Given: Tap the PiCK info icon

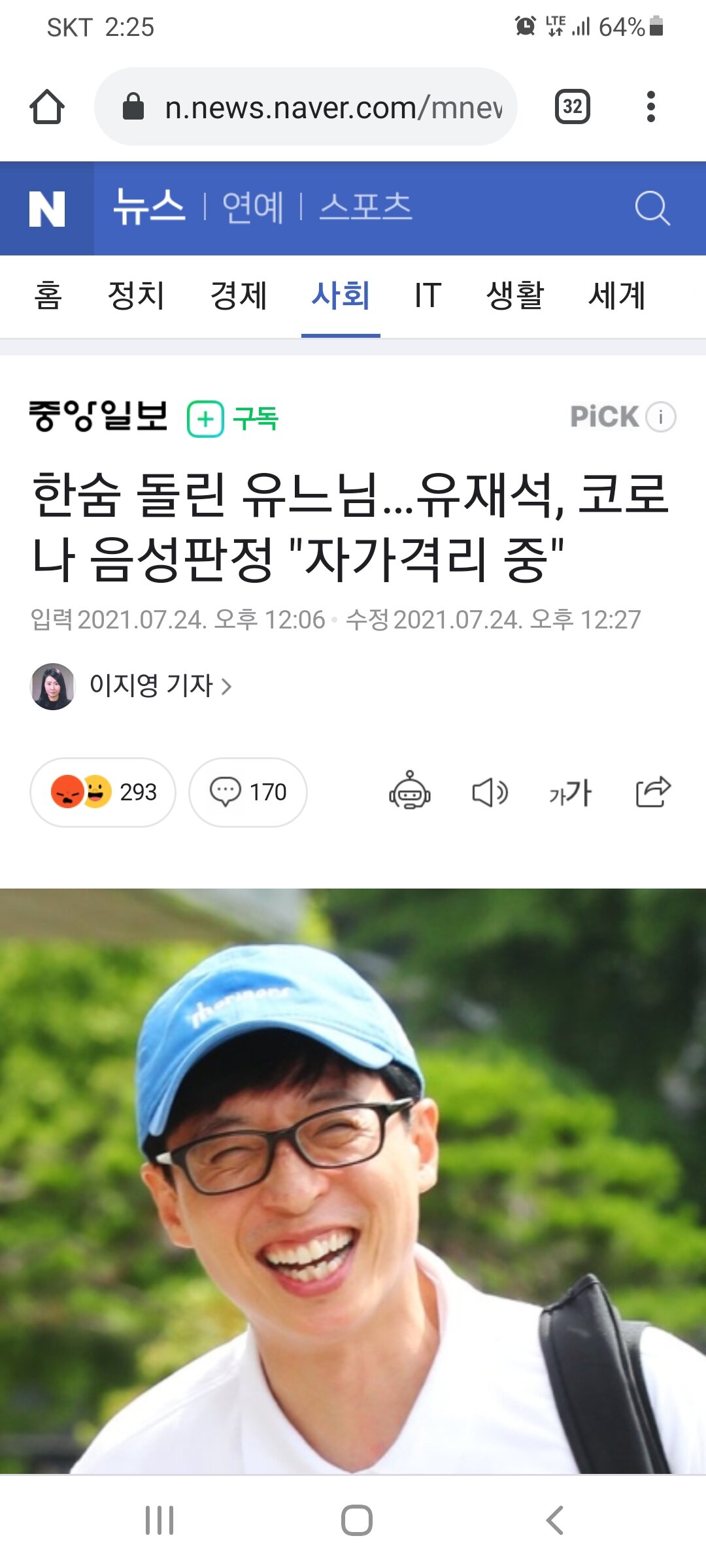Looking at the screenshot, I should 661,417.
